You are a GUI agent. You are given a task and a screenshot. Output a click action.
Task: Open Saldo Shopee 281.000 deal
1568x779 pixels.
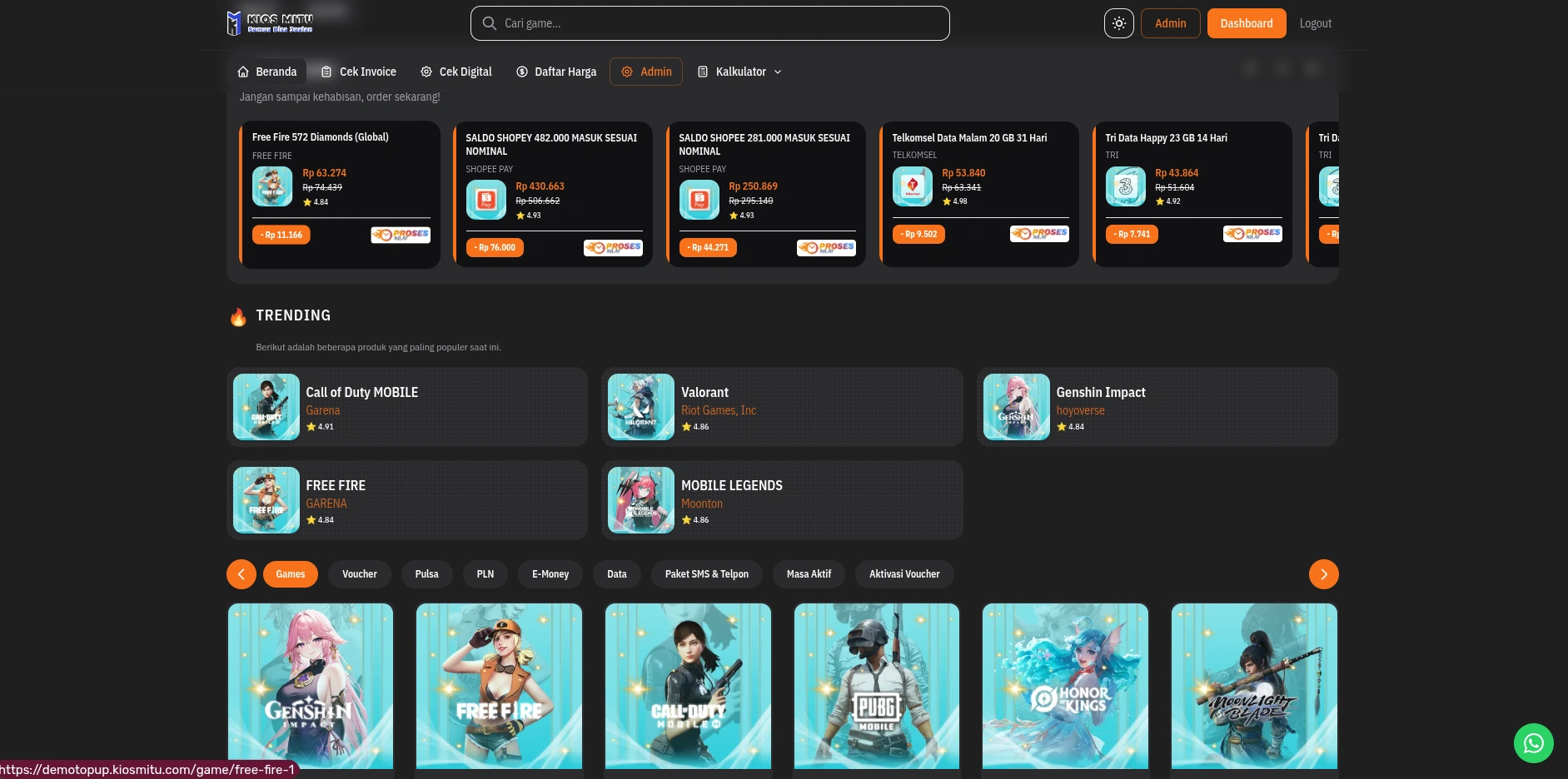coord(766,194)
